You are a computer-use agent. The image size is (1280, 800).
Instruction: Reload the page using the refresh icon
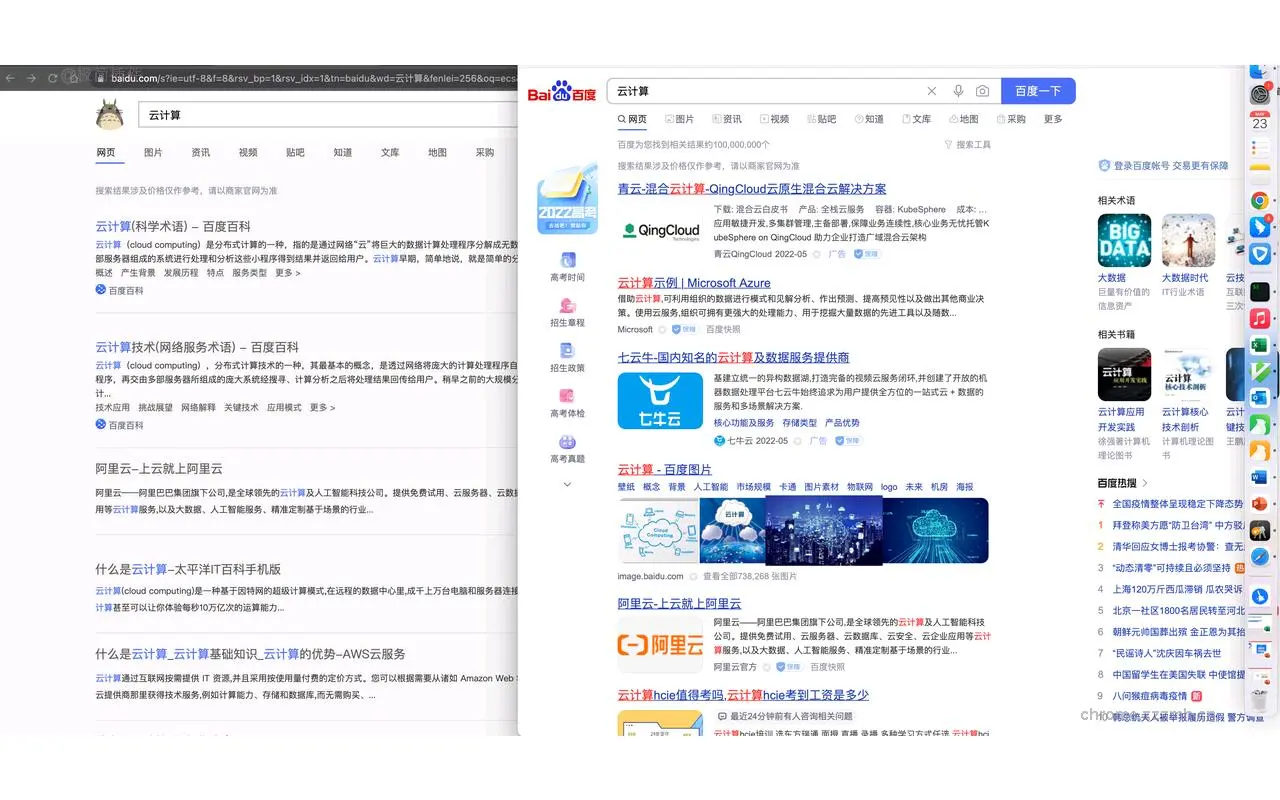tap(51, 78)
